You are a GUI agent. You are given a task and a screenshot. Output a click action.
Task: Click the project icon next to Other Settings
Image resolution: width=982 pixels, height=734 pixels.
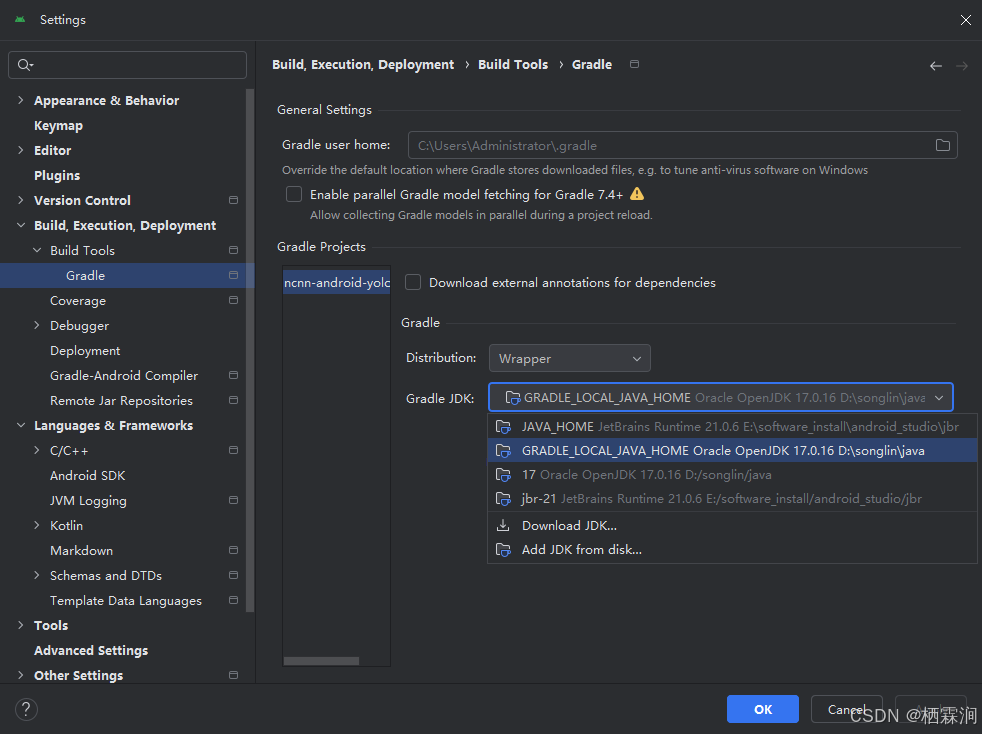(x=234, y=675)
